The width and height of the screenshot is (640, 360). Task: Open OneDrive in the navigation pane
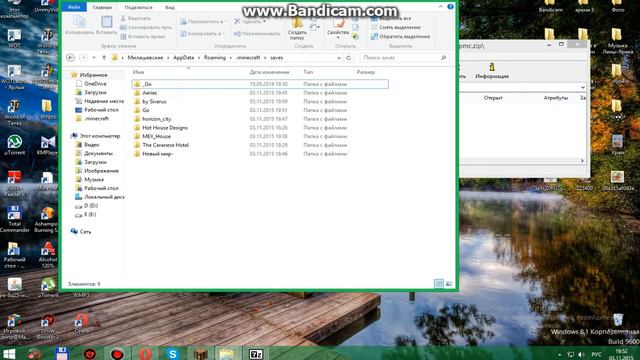95,84
